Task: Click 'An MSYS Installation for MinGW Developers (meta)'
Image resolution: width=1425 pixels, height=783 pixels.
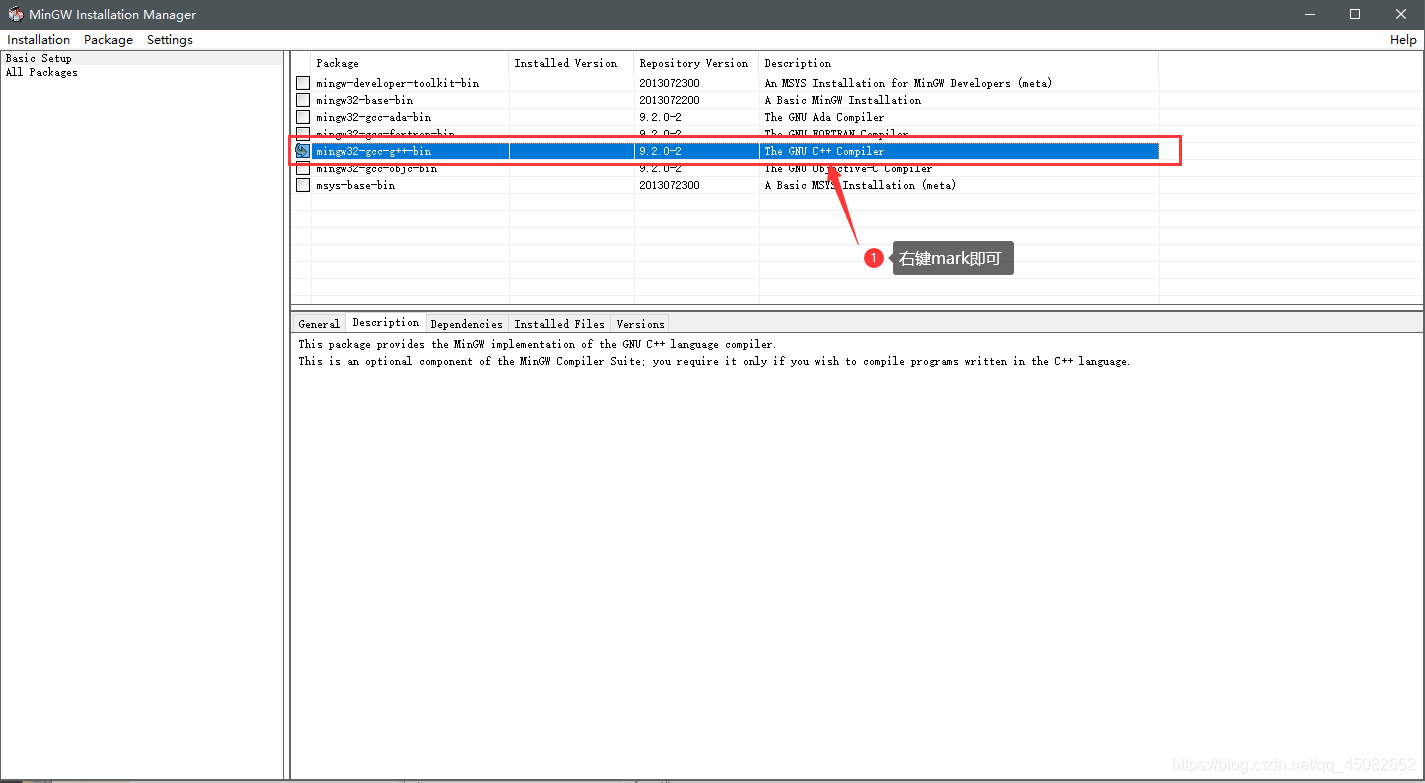Action: click(x=909, y=83)
